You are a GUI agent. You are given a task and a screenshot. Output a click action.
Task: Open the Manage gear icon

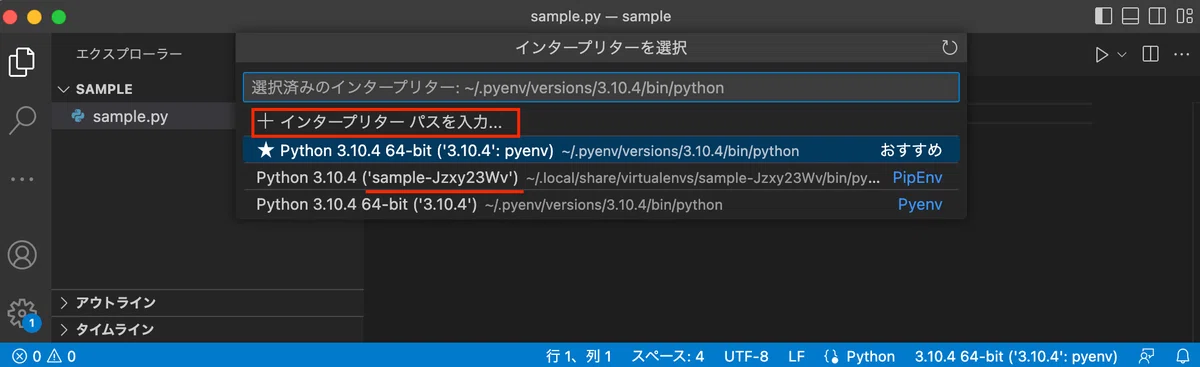[x=22, y=314]
